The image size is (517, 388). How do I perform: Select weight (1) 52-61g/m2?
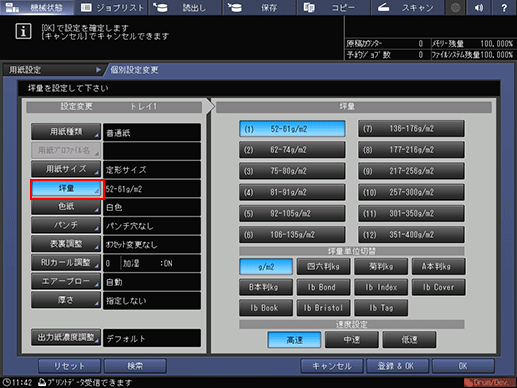292,129
